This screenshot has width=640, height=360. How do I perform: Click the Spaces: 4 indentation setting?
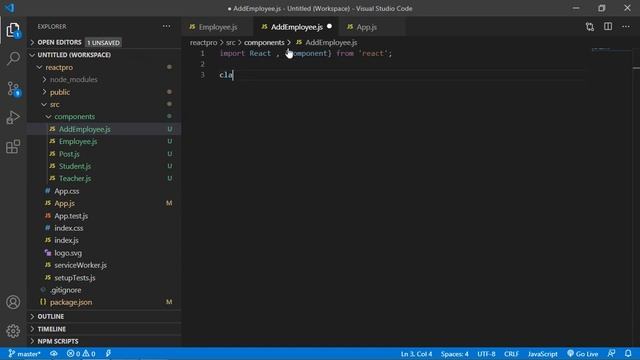click(x=454, y=354)
